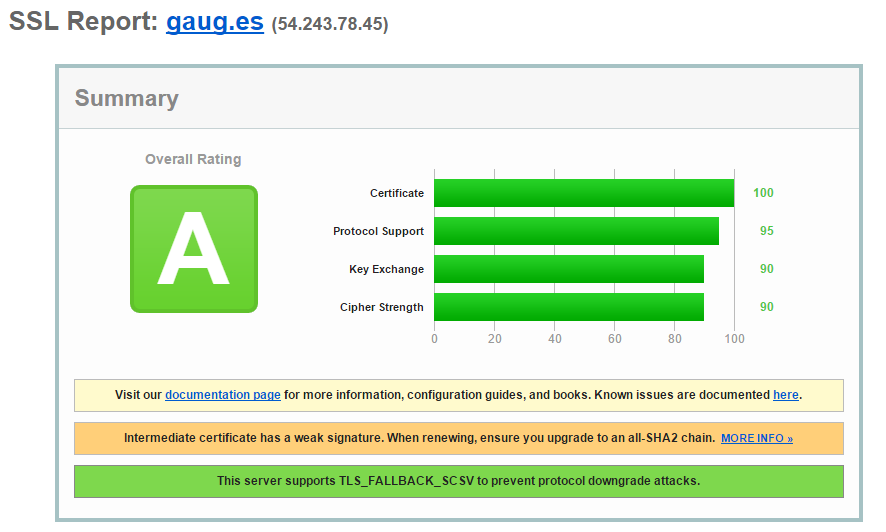The height and width of the screenshot is (532, 886).
Task: Click the Certificate score value 100
Action: pyautogui.click(x=763, y=193)
